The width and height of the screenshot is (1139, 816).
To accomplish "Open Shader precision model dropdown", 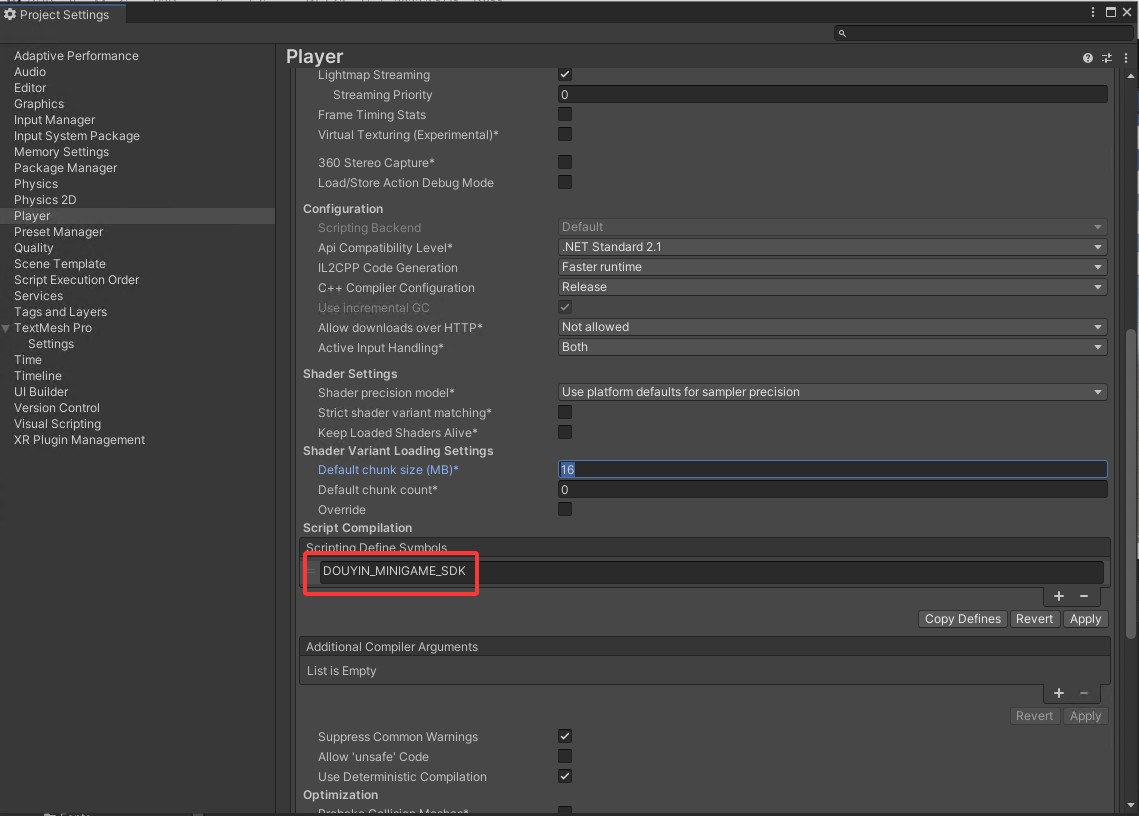I will tap(832, 392).
